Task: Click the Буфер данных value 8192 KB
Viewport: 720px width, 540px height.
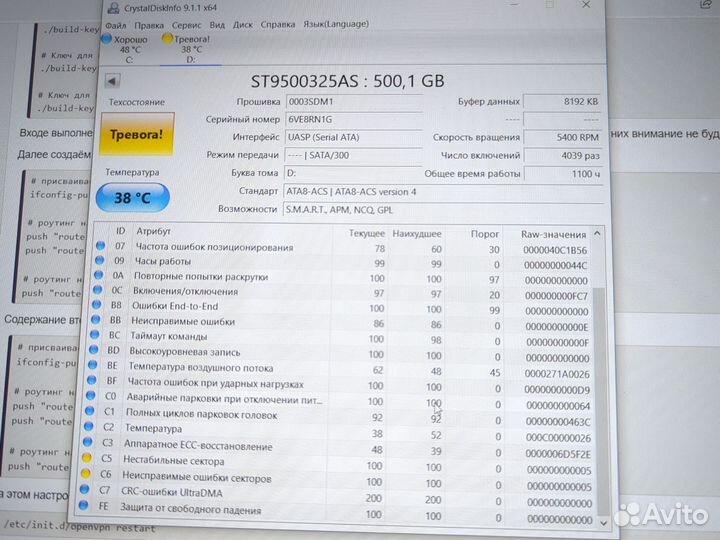Action: tap(562, 101)
